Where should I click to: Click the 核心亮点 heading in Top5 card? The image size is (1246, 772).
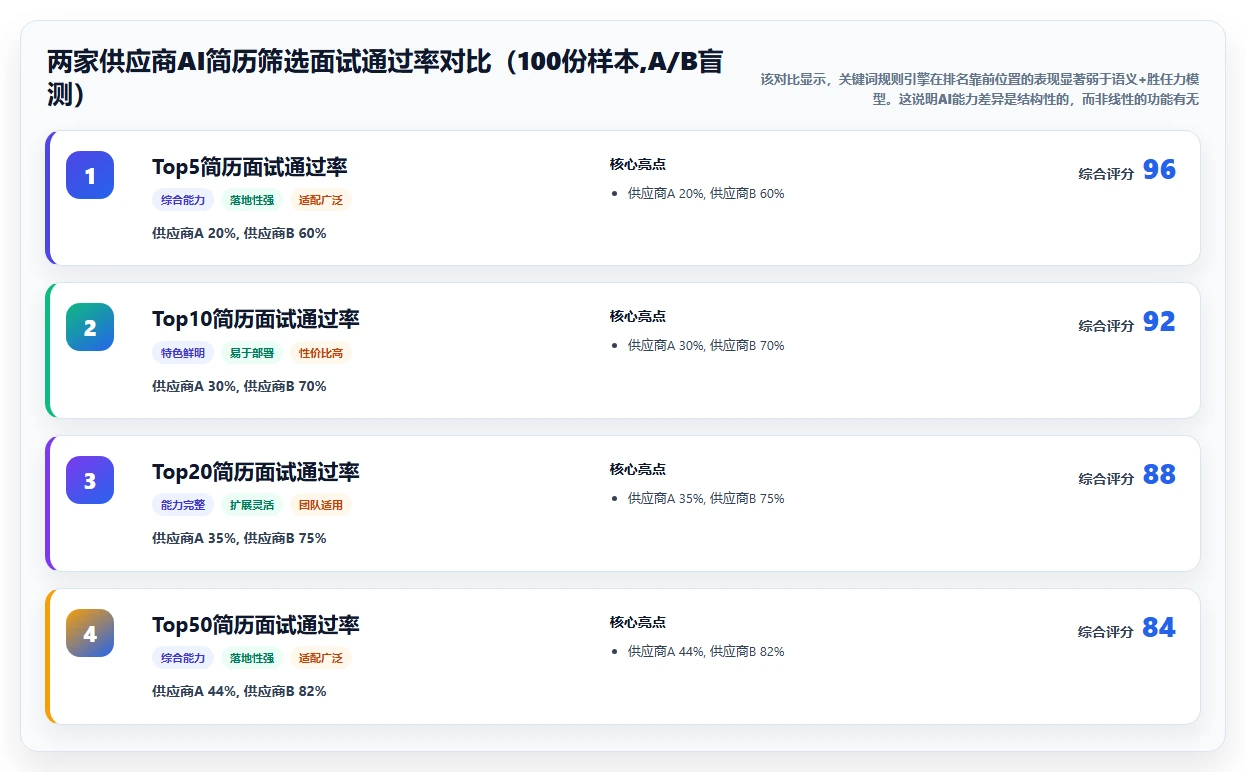pyautogui.click(x=638, y=164)
